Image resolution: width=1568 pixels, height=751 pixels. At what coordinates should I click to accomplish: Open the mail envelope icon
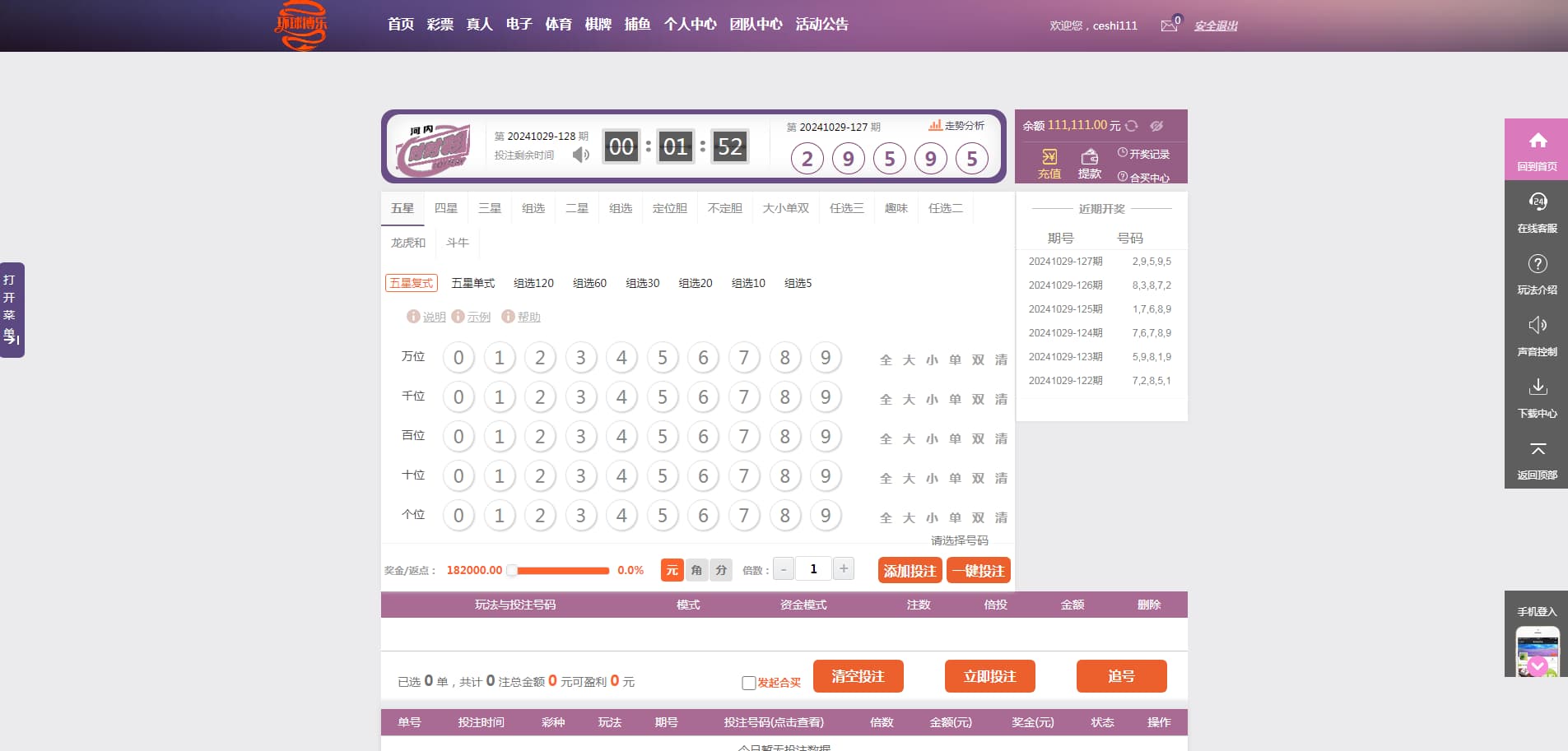(x=1169, y=25)
